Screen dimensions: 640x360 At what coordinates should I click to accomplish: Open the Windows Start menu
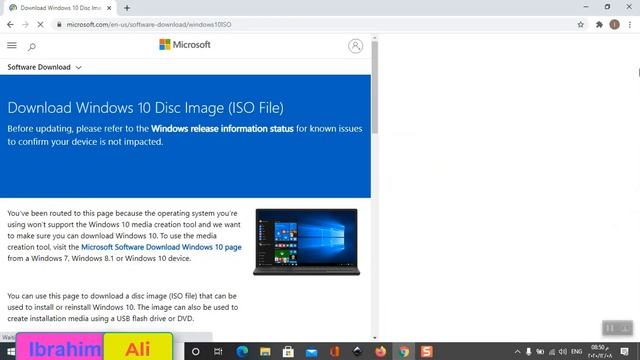(x=11, y=351)
